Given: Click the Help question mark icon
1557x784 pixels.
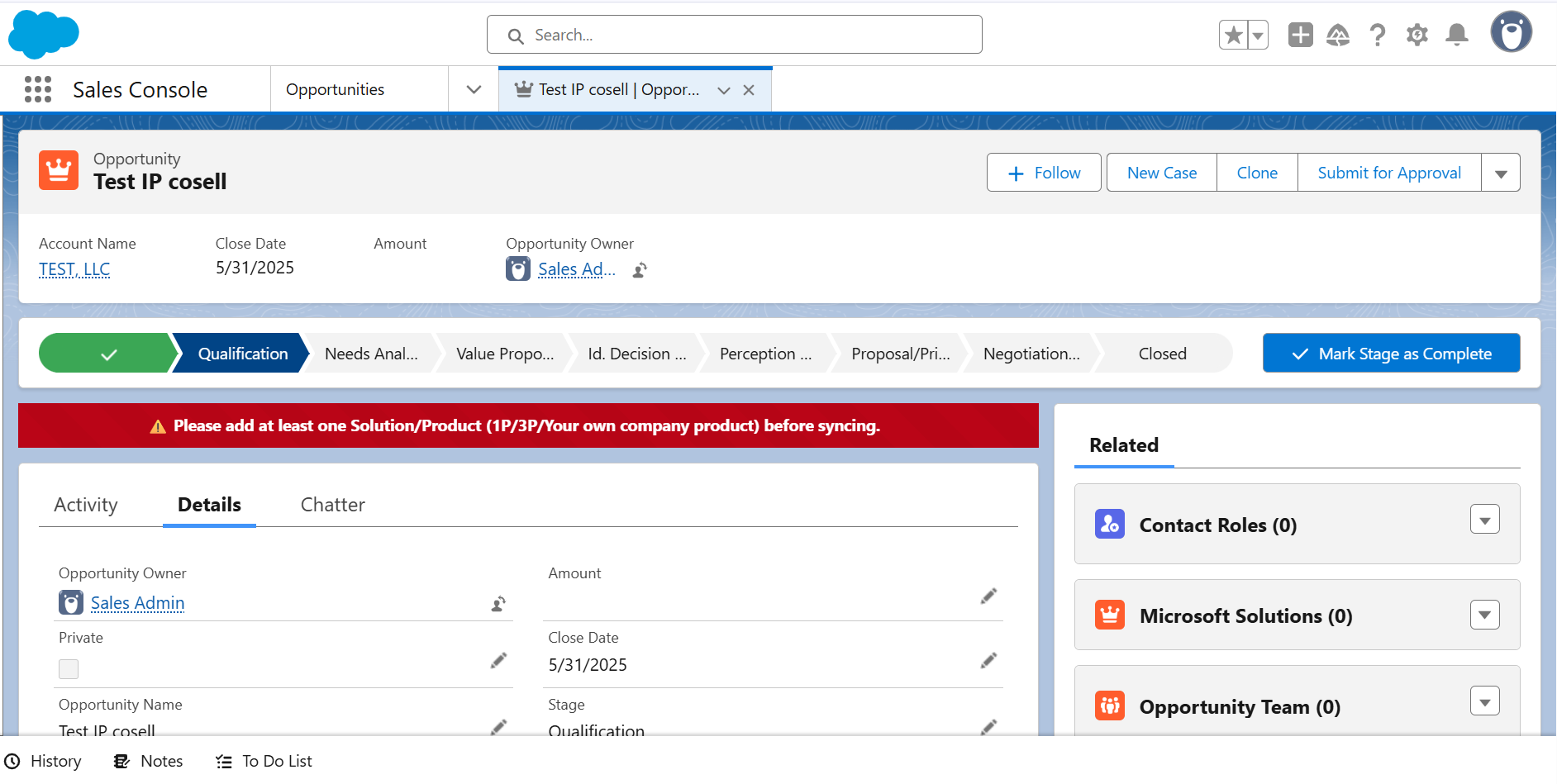Looking at the screenshot, I should 1377,35.
